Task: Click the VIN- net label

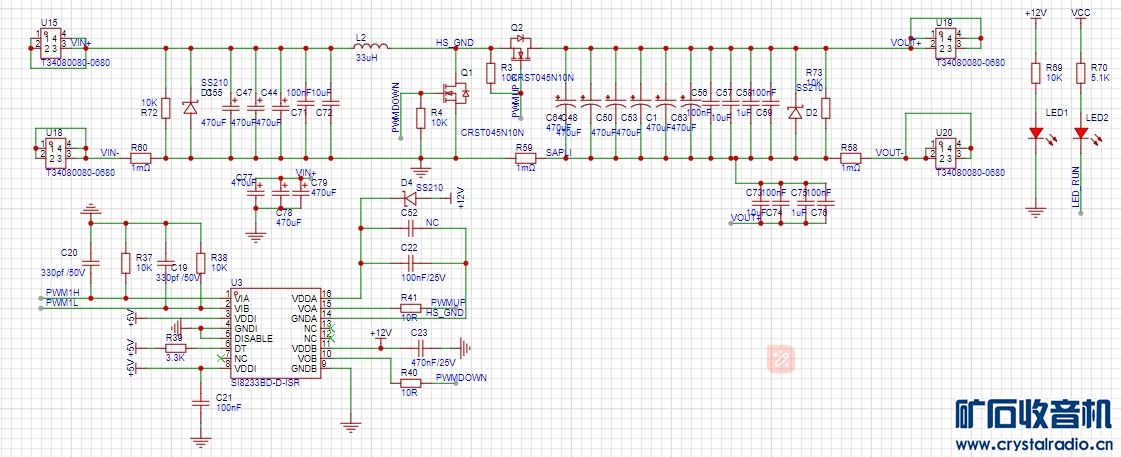Action: 110,152
